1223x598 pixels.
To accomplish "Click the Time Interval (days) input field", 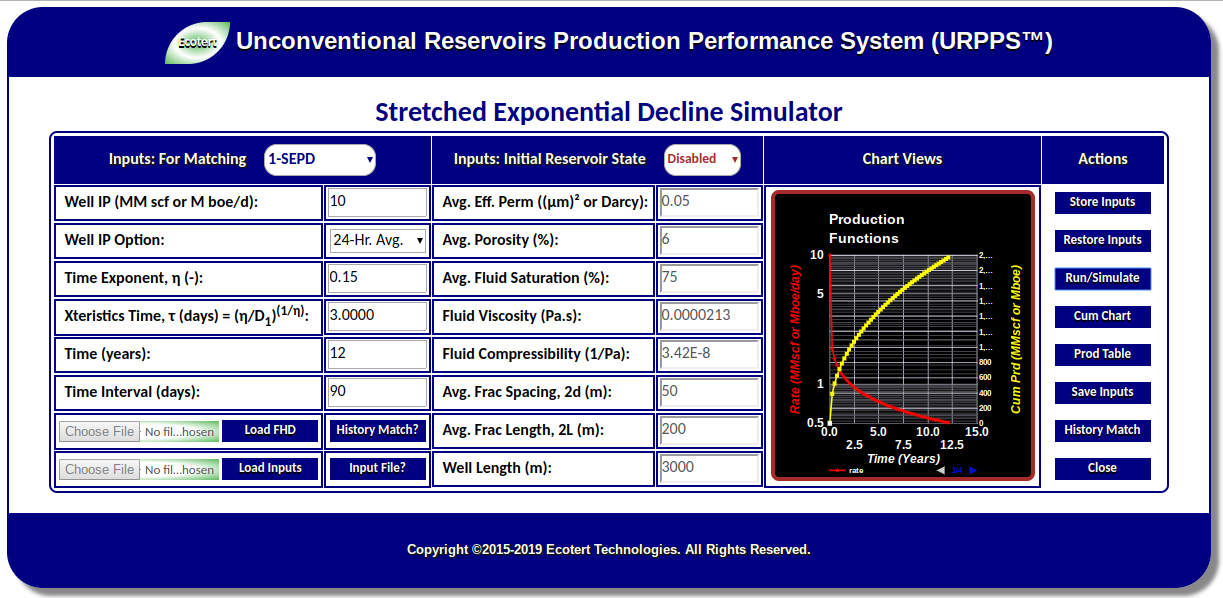I will [377, 392].
